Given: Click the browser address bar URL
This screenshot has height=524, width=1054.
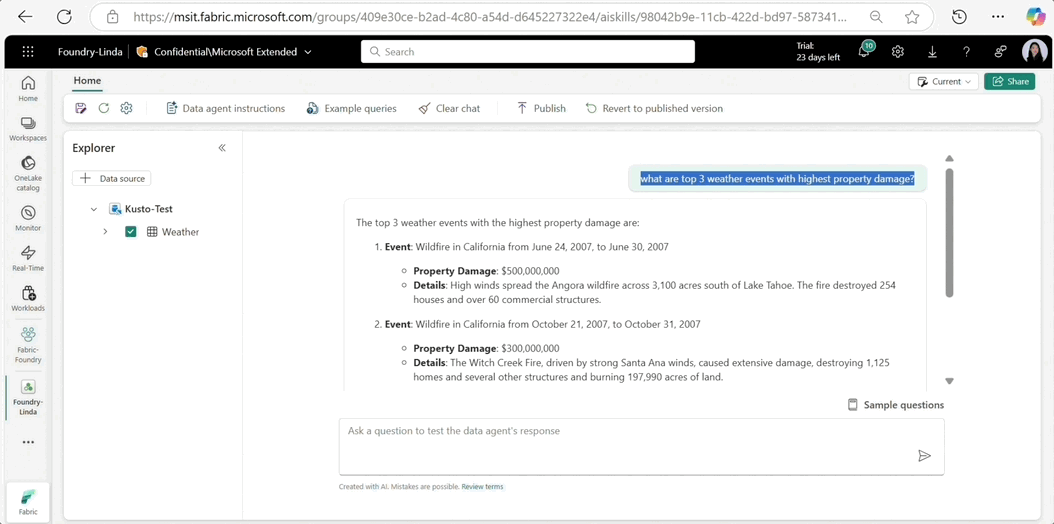Looking at the screenshot, I should (489, 17).
